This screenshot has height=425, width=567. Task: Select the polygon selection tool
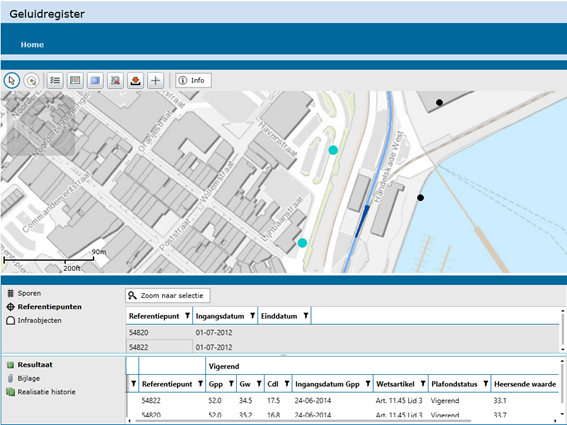pyautogui.click(x=31, y=80)
